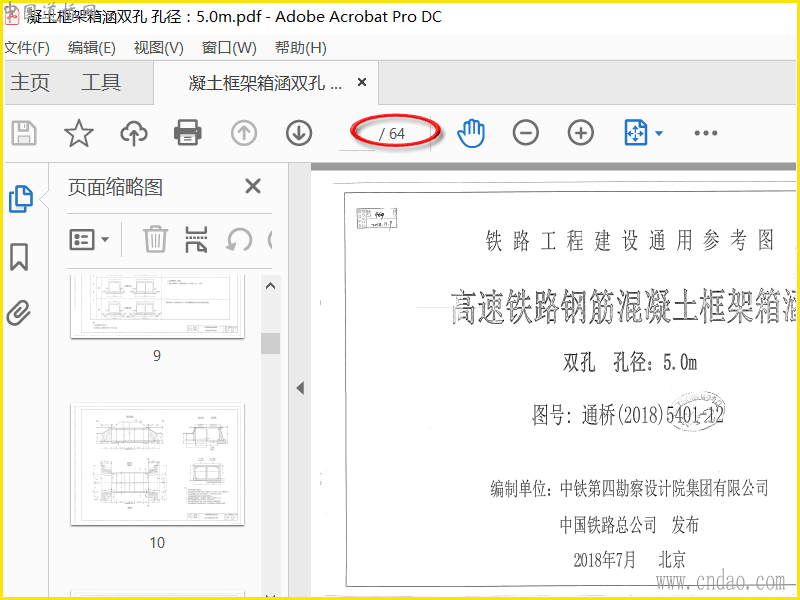Click the 中国铁路总公司 发布 text
The height and width of the screenshot is (600, 800).
(629, 524)
